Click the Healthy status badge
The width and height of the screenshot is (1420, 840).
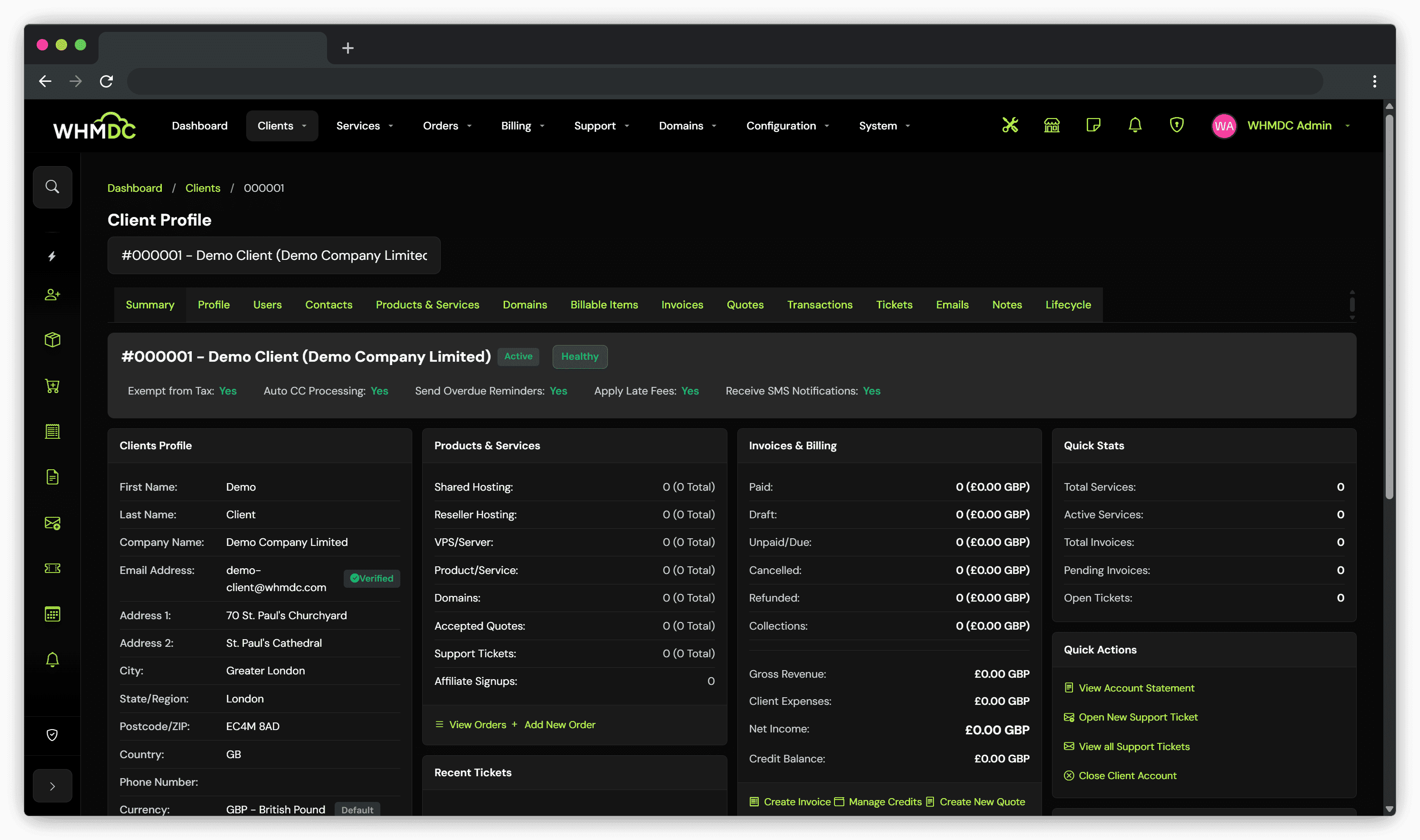coord(580,356)
